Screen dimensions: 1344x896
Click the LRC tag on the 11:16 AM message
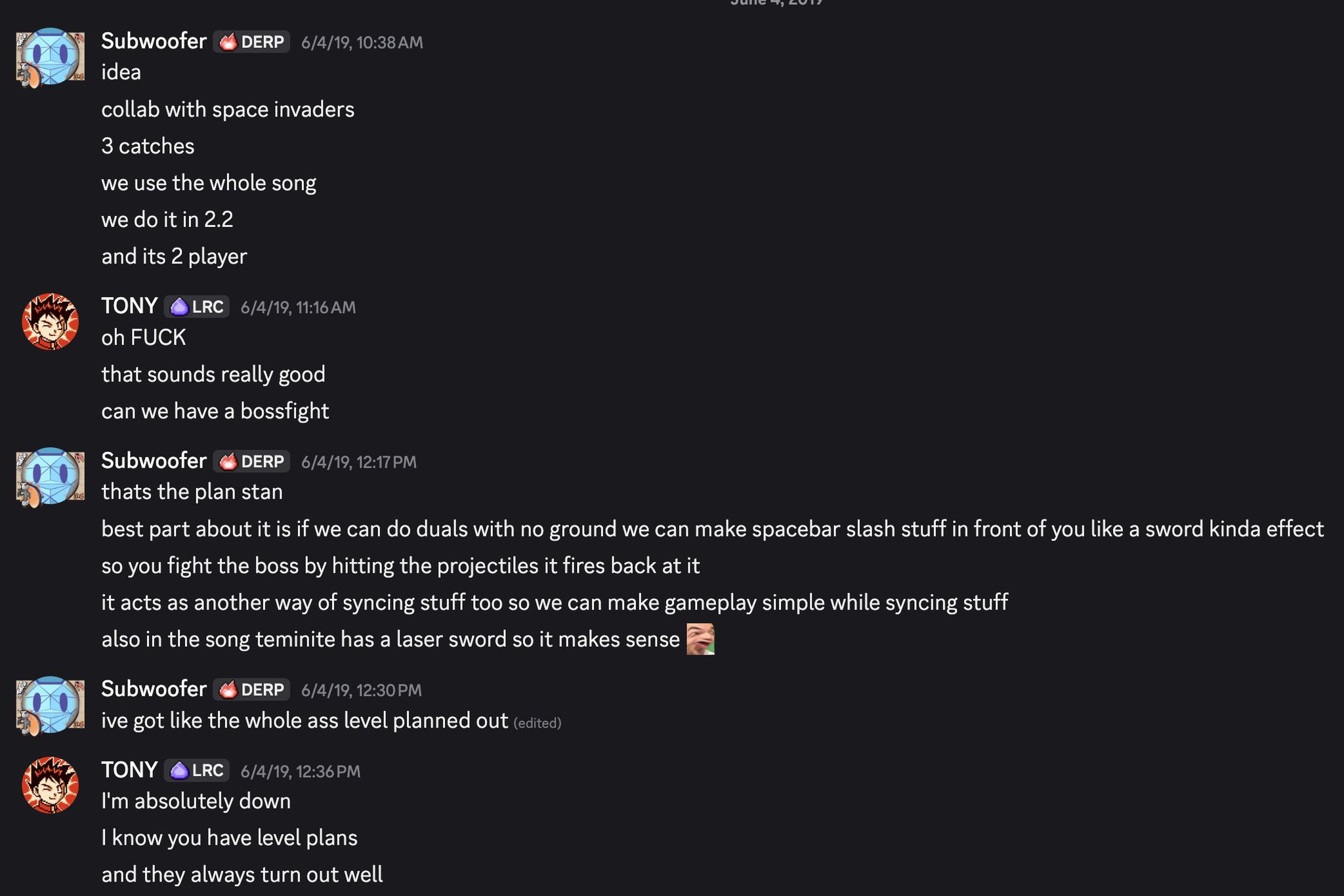point(197,307)
